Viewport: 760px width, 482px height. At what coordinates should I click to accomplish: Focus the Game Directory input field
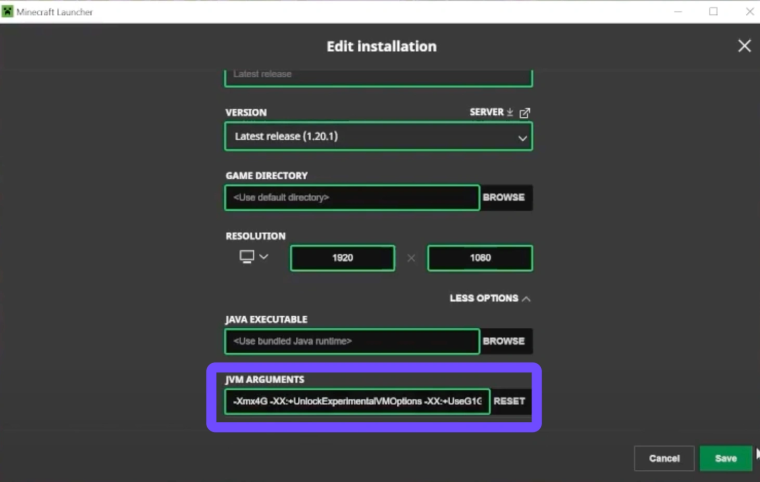(352, 197)
